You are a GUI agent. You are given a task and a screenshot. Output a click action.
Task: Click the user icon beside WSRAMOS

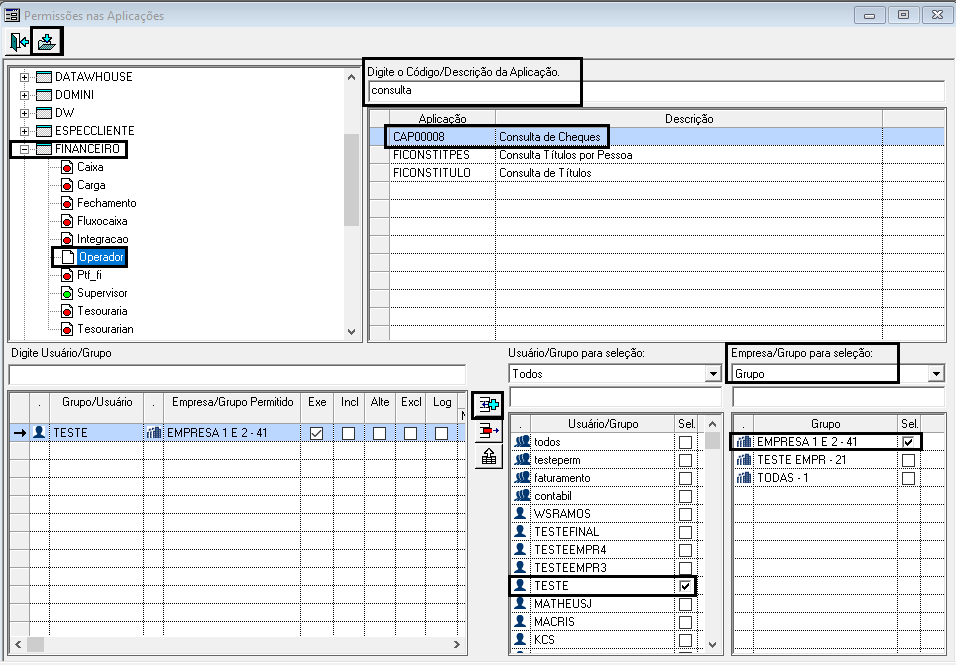[x=520, y=513]
